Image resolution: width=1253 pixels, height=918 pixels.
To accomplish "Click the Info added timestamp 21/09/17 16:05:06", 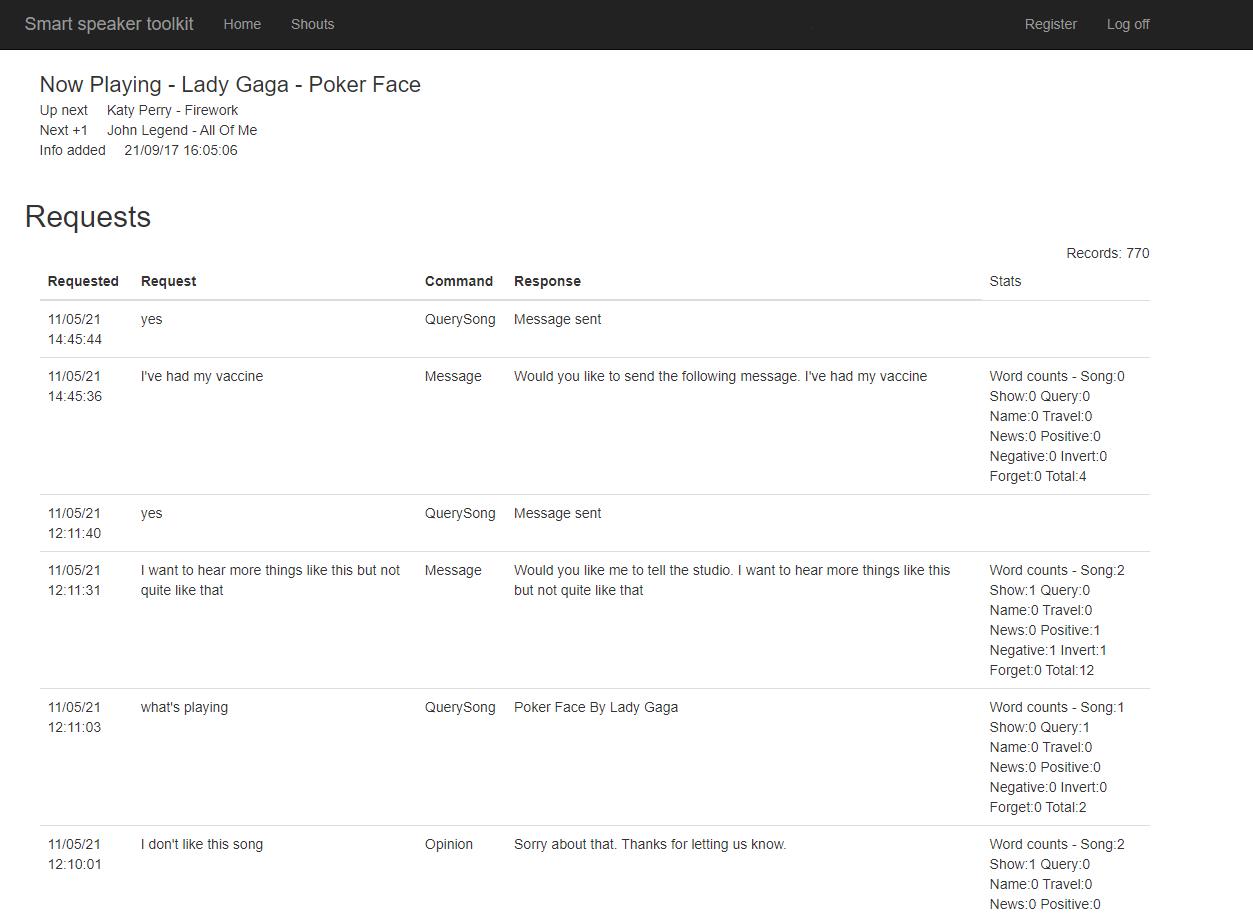I will click(181, 150).
